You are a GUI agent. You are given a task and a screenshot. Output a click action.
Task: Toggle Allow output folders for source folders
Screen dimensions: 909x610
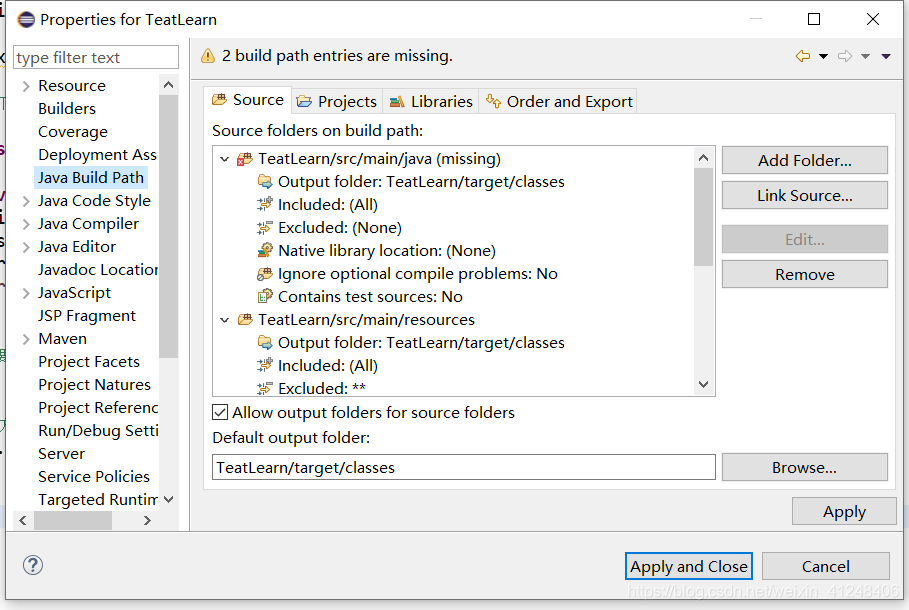point(221,412)
